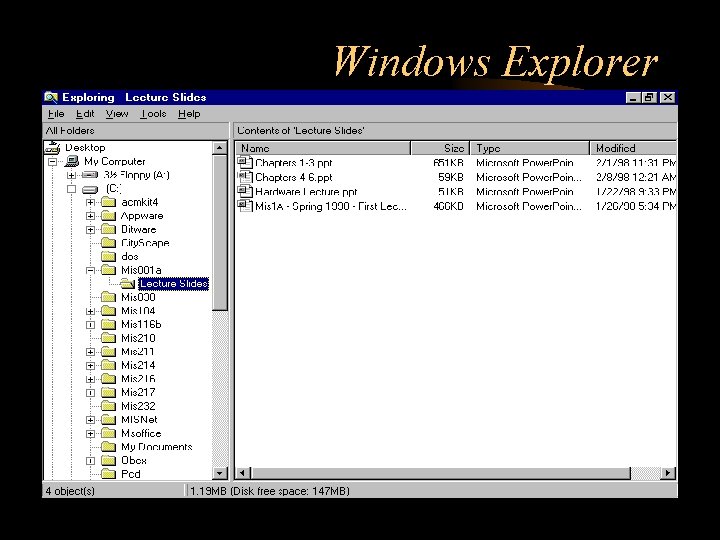The image size is (720, 540).
Task: Click the dos folder icon
Action: [x=108, y=256]
